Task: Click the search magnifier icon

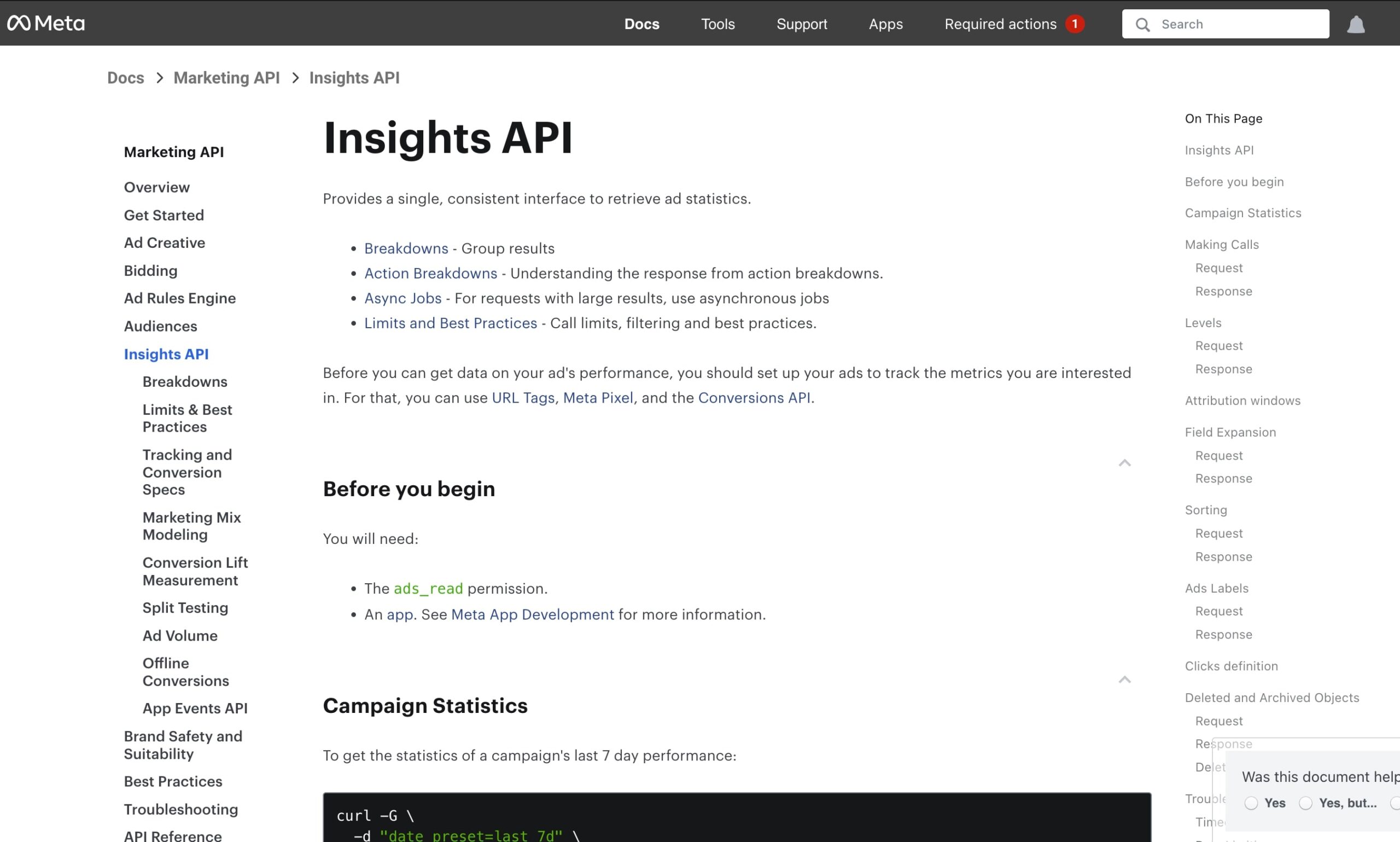Action: (1142, 25)
